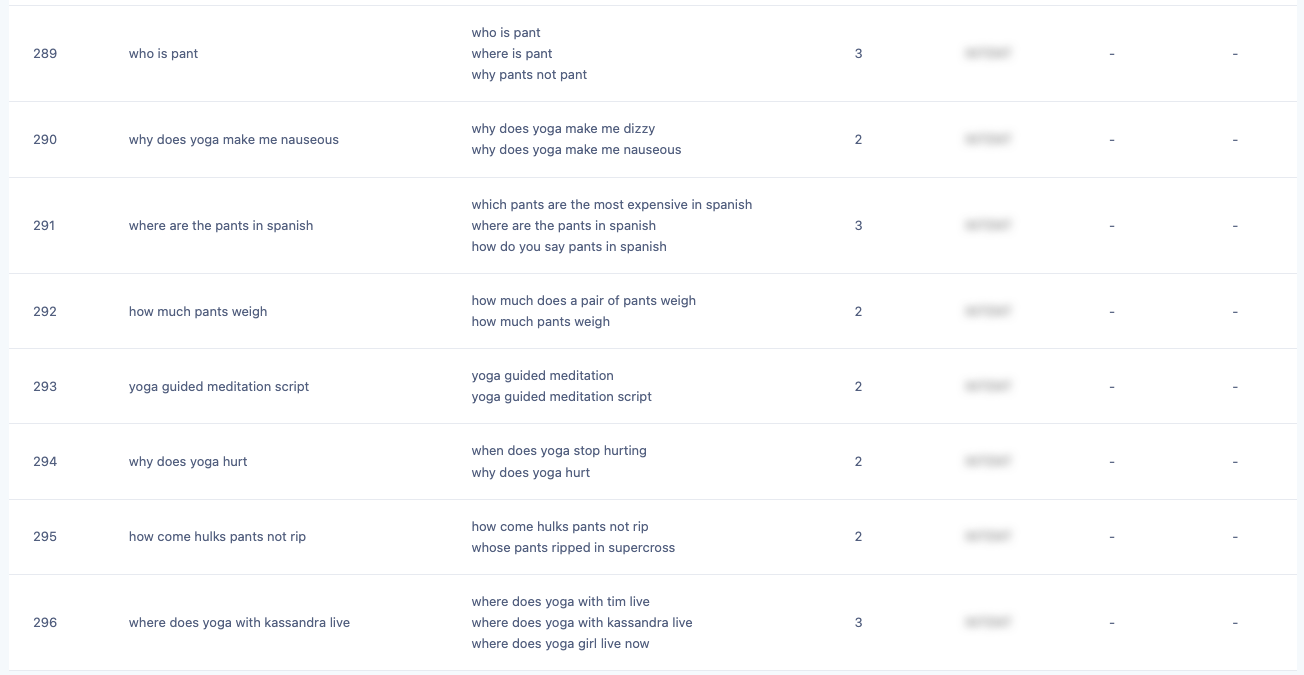
Task: Click row number 293
Action: click(45, 387)
